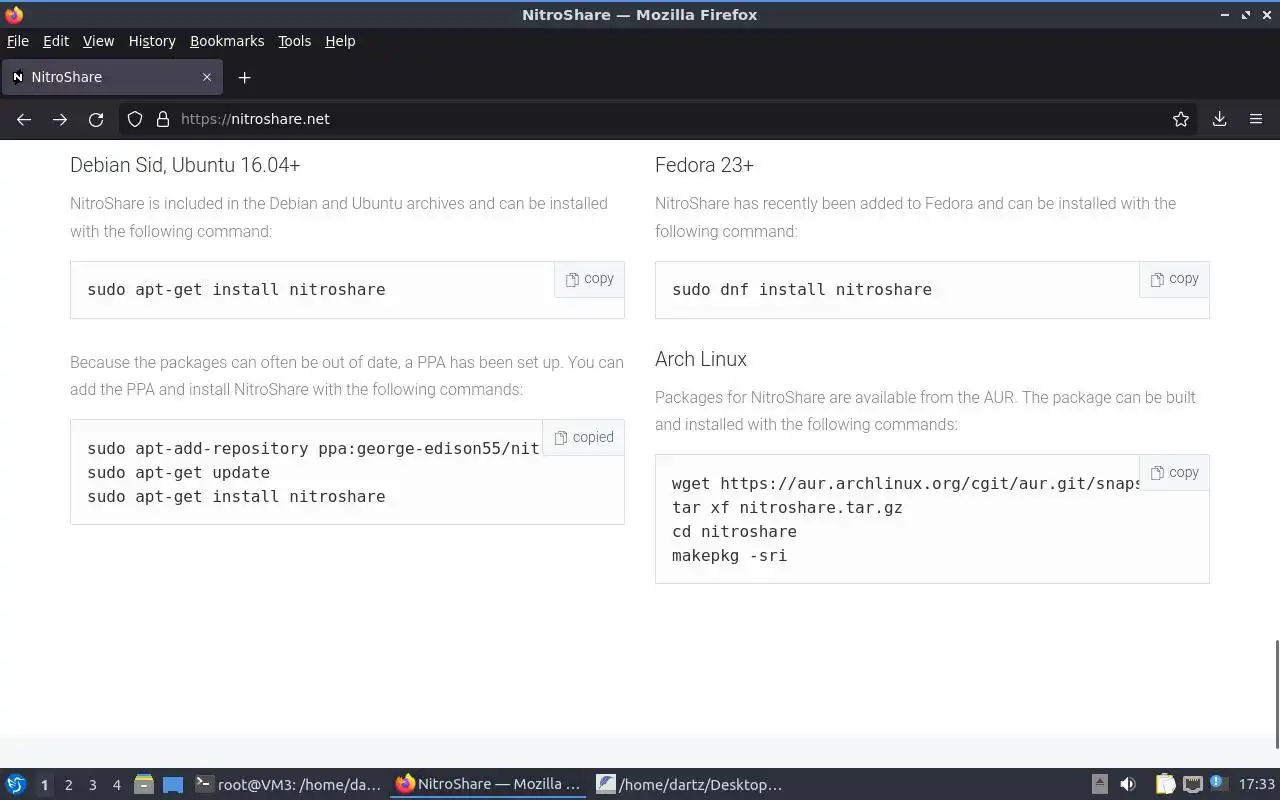
Task: Reload the NitroShare page
Action: pos(96,119)
